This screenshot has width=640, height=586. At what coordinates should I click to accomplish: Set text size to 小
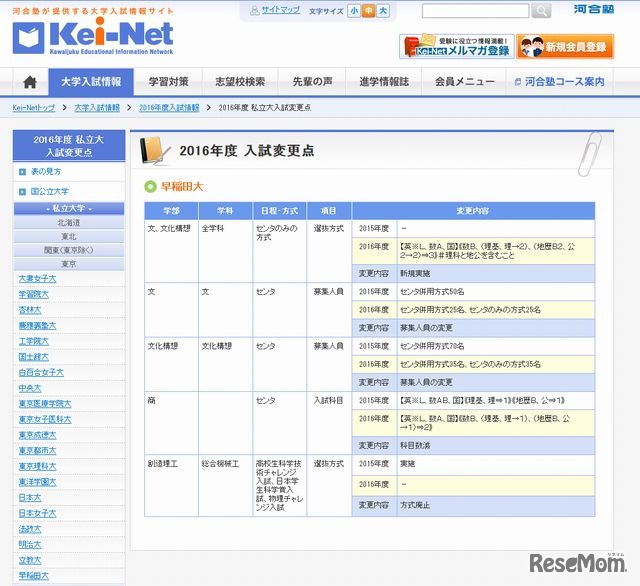(x=354, y=11)
